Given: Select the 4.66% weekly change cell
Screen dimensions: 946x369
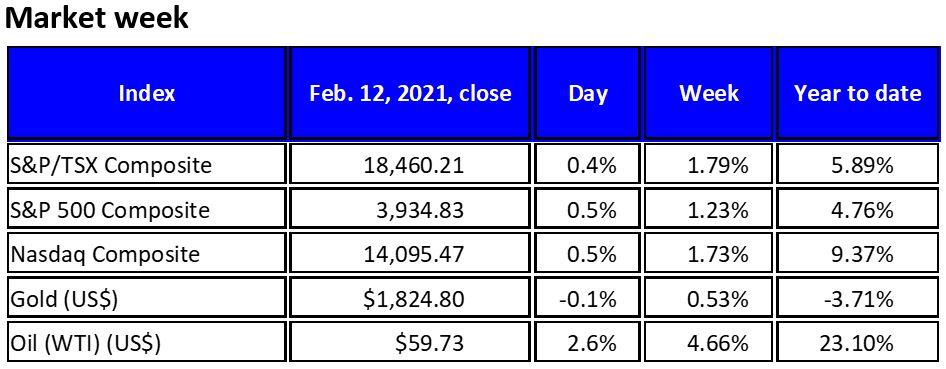Looking at the screenshot, I should click(708, 343).
